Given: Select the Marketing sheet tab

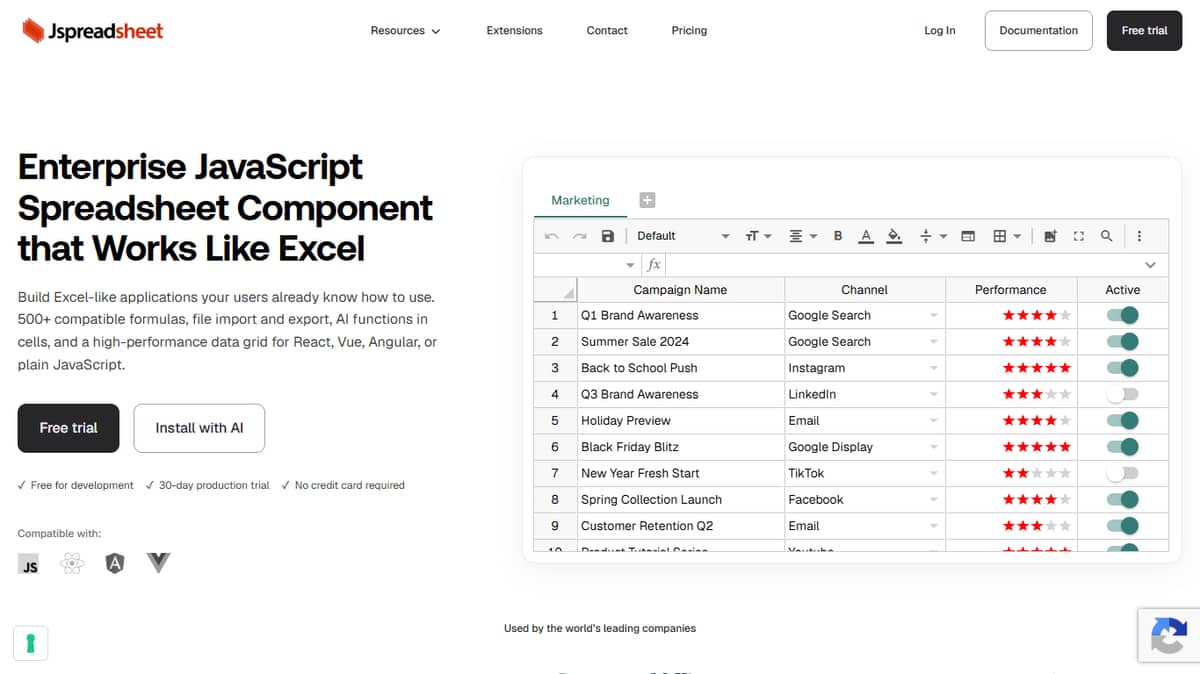Looking at the screenshot, I should click(580, 200).
